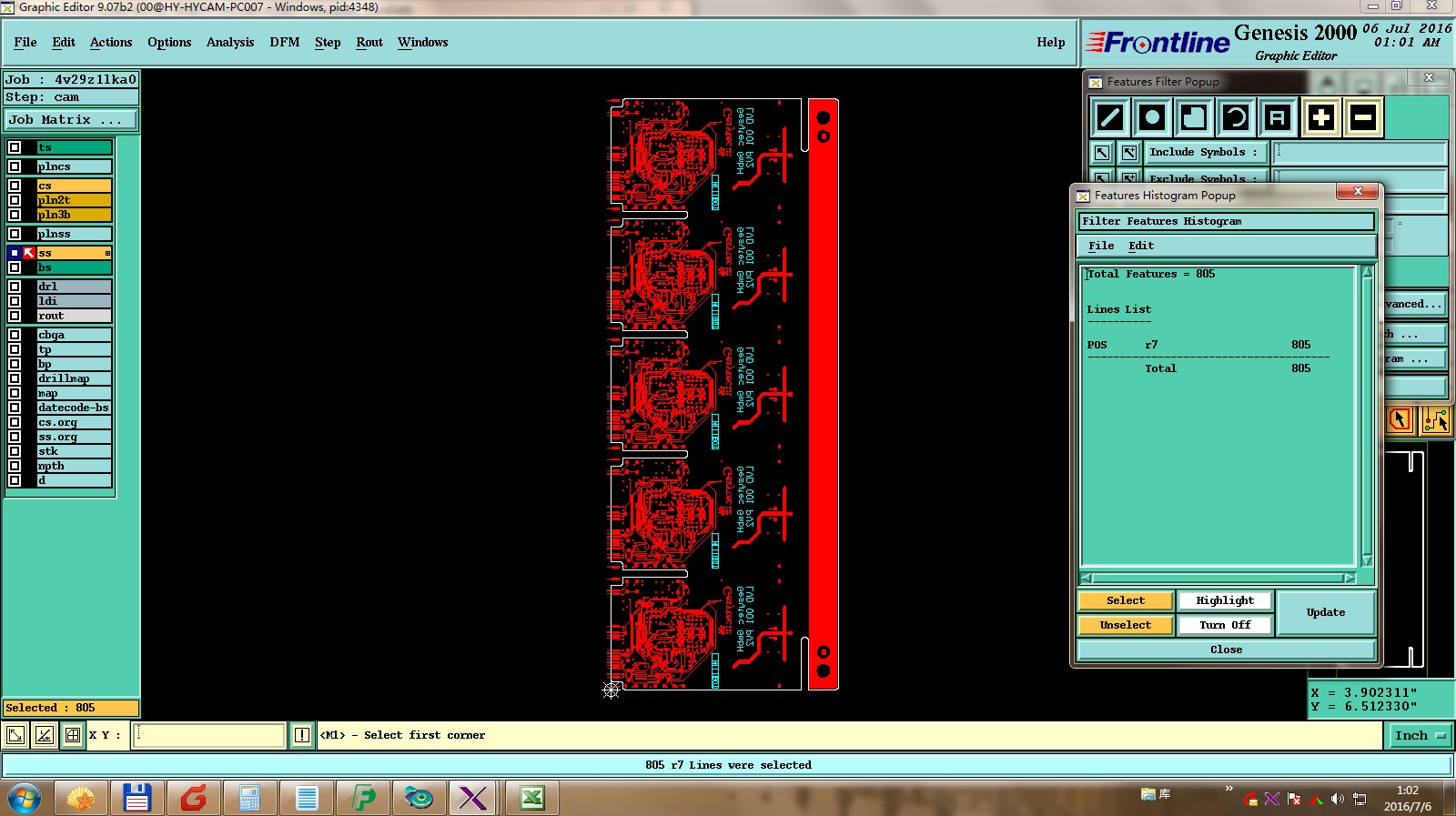Click right arrow of histogram horizontal scrollbar
Viewport: 1456px width, 816px height.
1350,579
